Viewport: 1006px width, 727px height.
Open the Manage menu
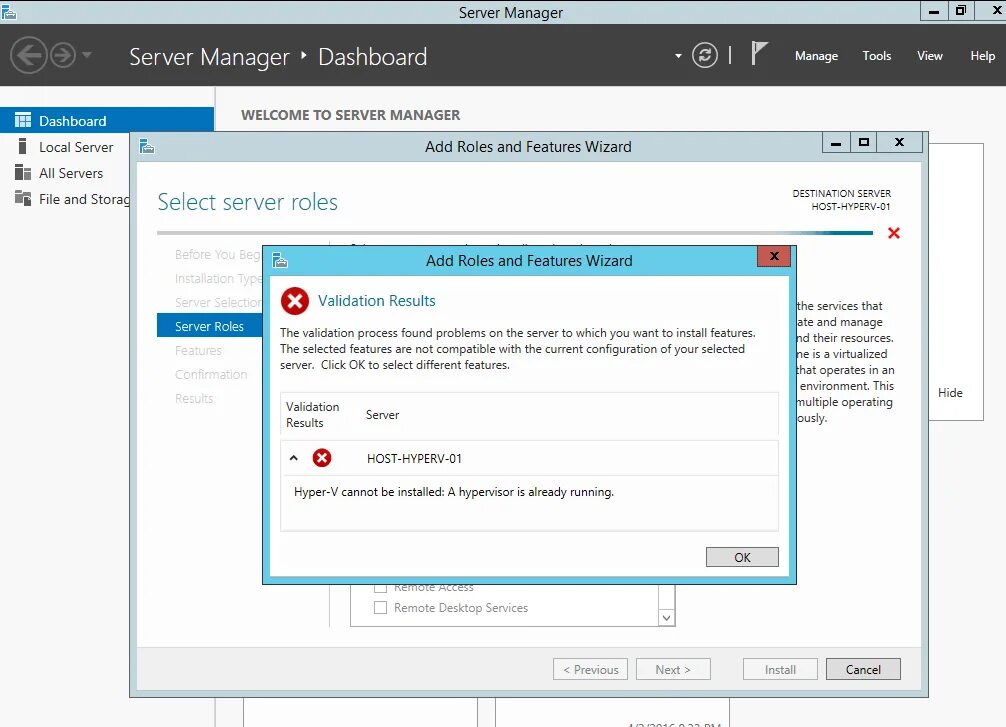coord(816,56)
